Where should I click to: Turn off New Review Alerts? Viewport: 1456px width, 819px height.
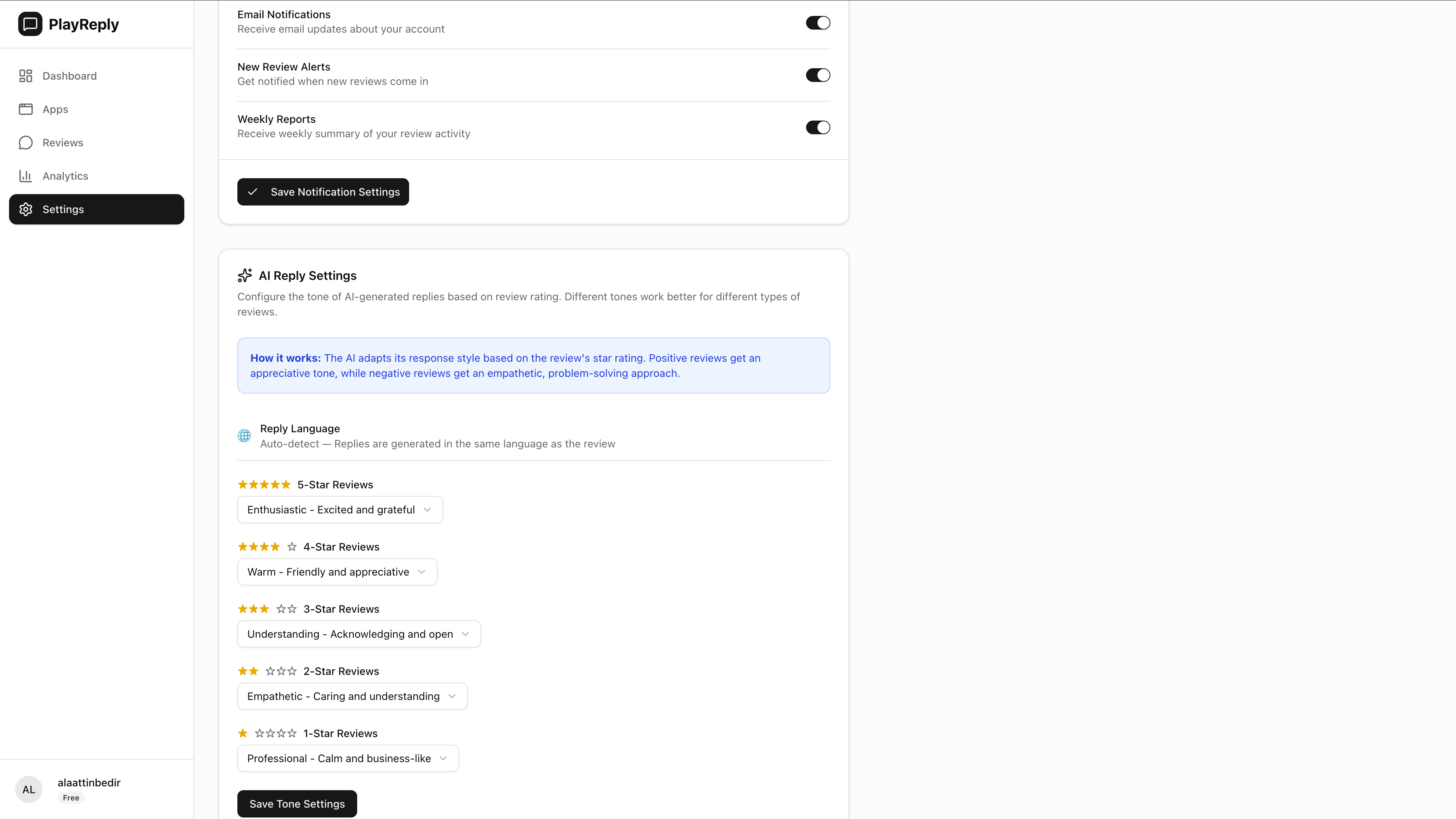point(818,75)
